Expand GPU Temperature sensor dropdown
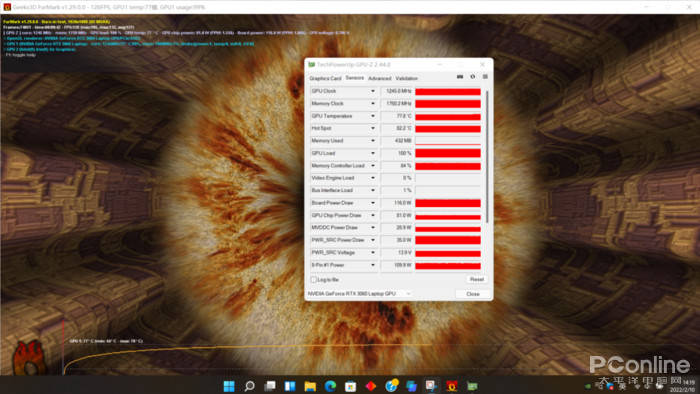 (x=373, y=116)
